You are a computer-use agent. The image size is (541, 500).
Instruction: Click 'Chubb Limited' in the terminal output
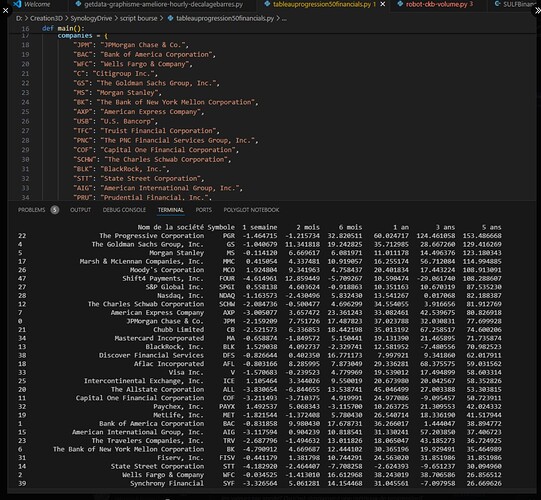[x=178, y=330]
